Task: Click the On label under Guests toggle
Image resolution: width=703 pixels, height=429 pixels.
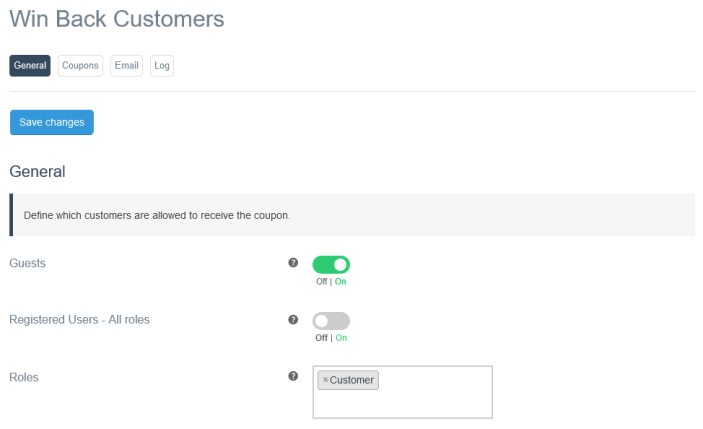Action: [341, 281]
